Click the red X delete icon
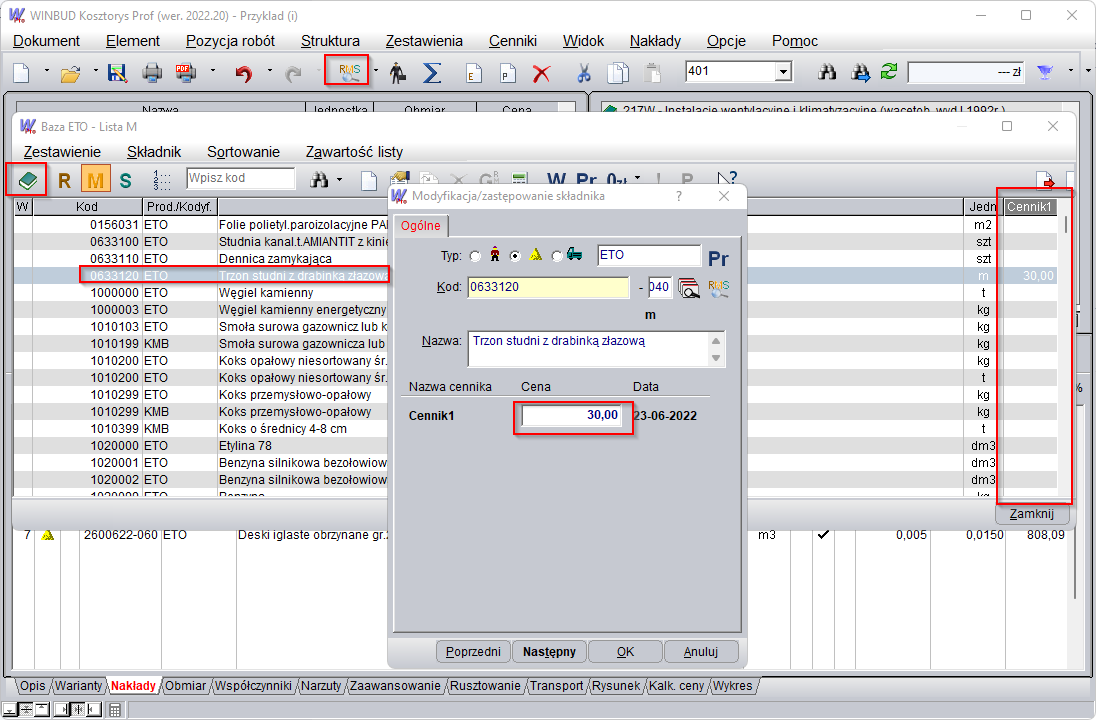Image resolution: width=1096 pixels, height=720 pixels. pyautogui.click(x=541, y=73)
